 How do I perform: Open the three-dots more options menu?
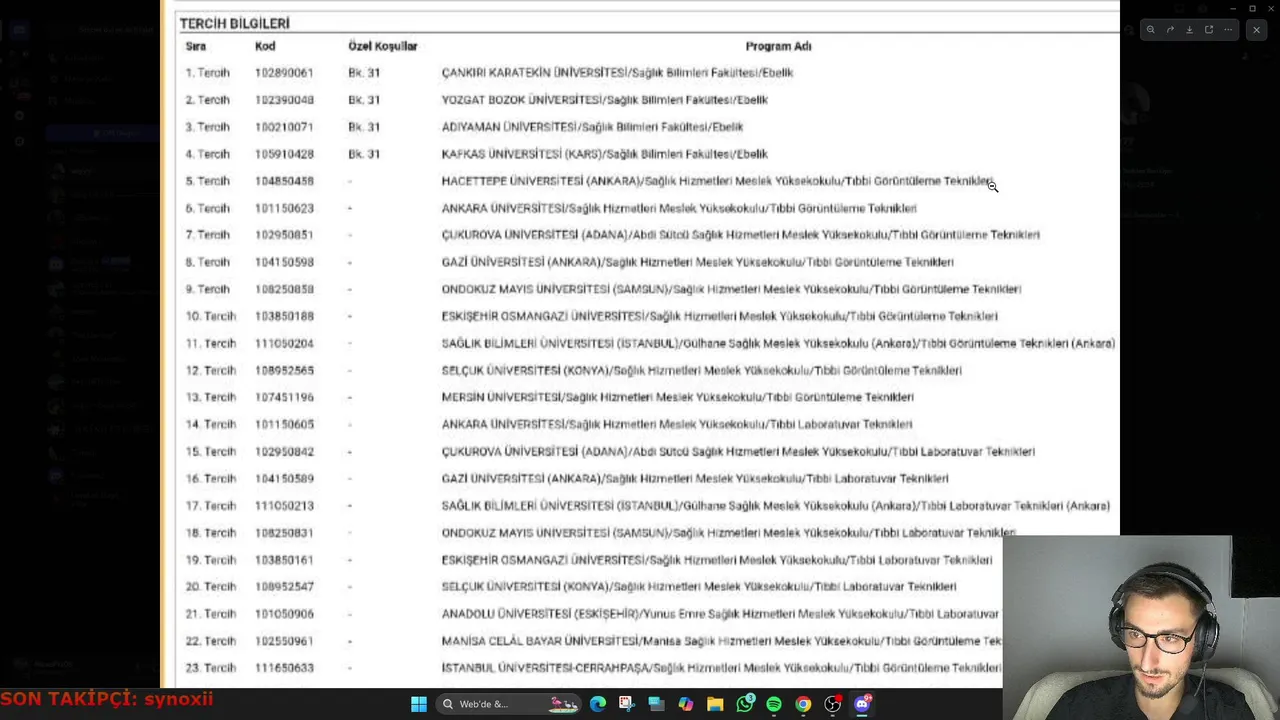[x=1228, y=30]
